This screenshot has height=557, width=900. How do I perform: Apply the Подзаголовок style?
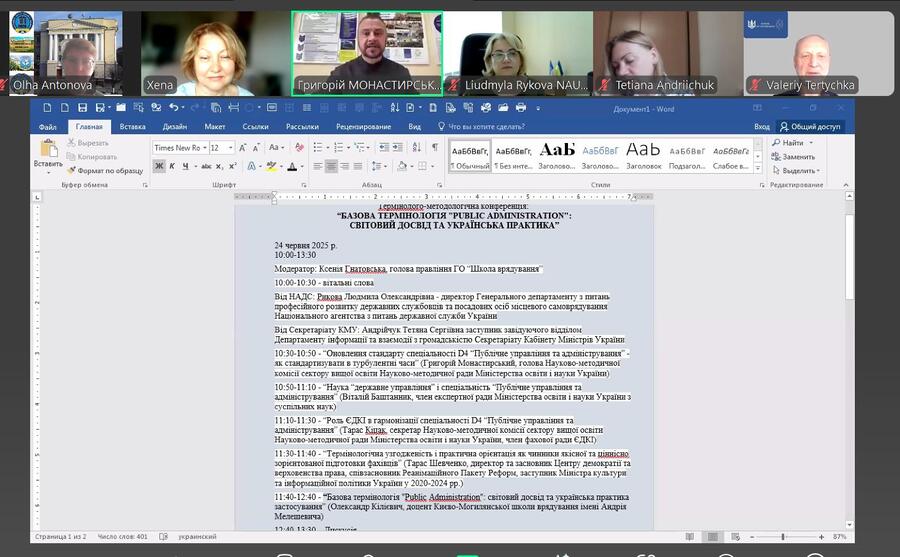point(687,156)
